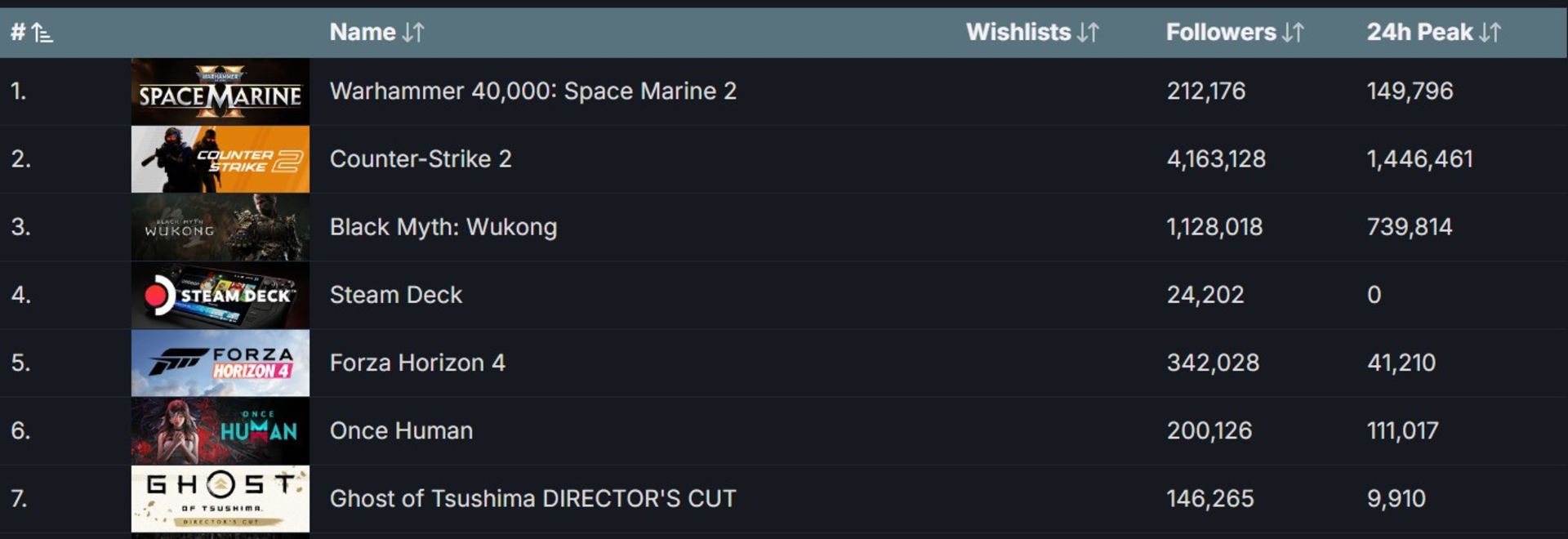This screenshot has width=1568, height=539.
Task: Click the Followers sort arrows icon
Action: point(1294,33)
